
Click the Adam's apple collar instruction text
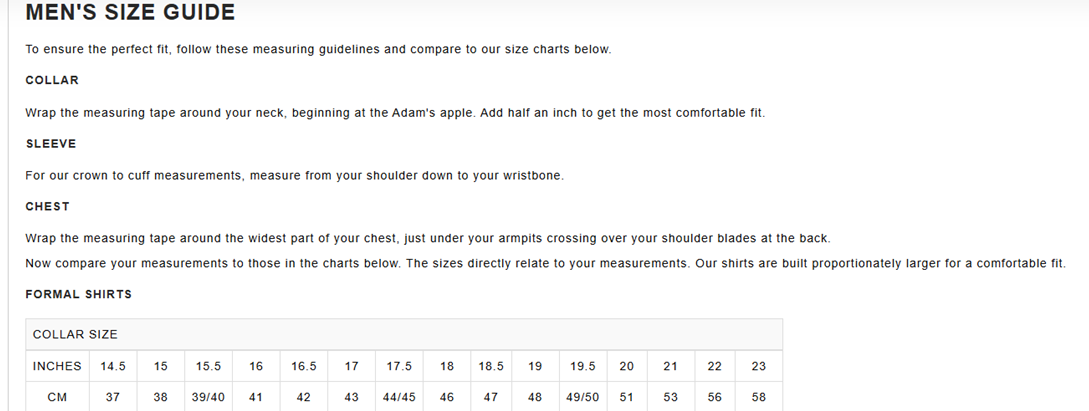[395, 112]
